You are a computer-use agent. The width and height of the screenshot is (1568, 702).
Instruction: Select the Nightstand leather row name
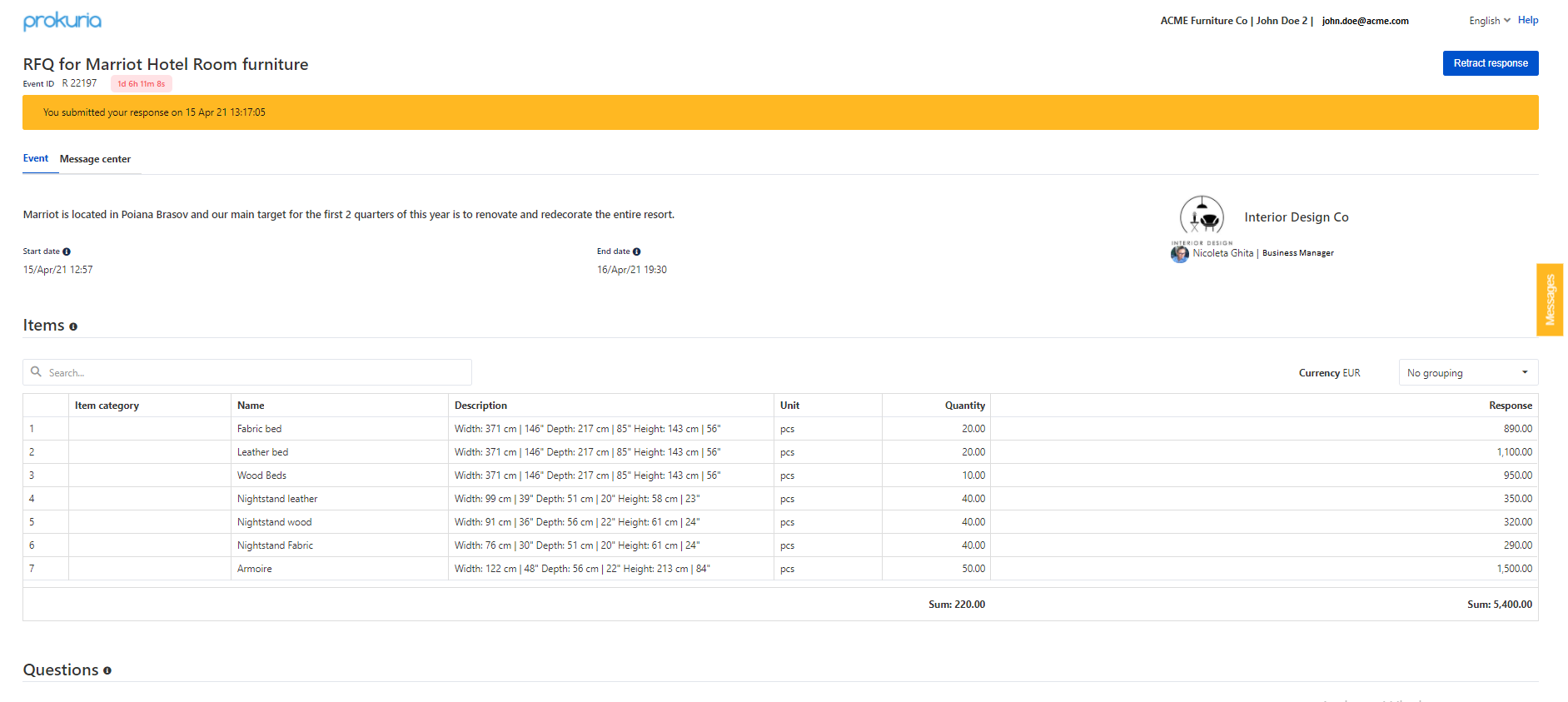(x=277, y=499)
